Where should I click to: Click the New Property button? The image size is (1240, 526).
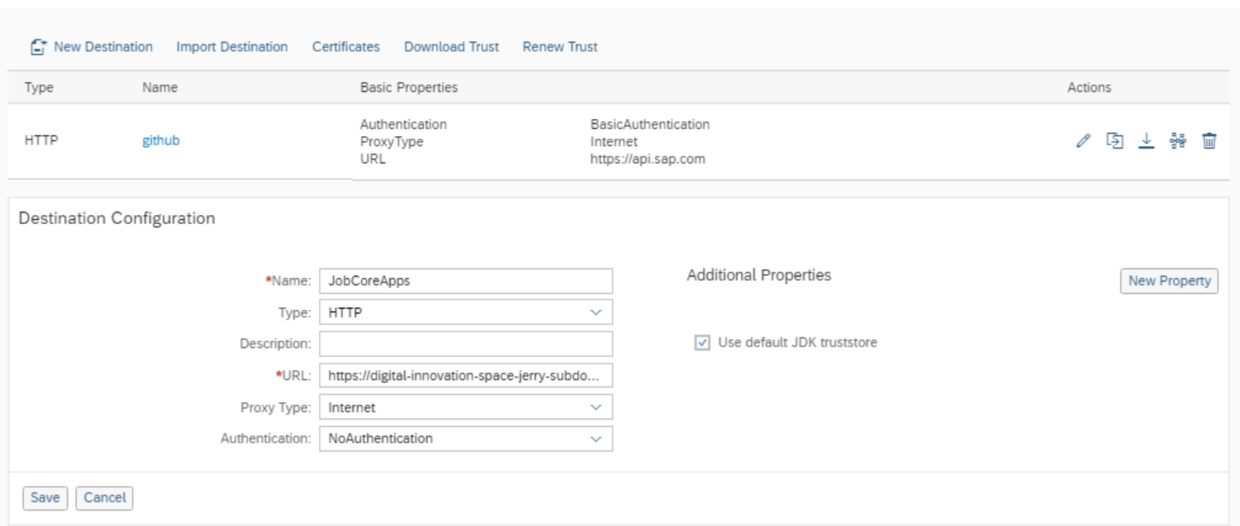point(1169,281)
